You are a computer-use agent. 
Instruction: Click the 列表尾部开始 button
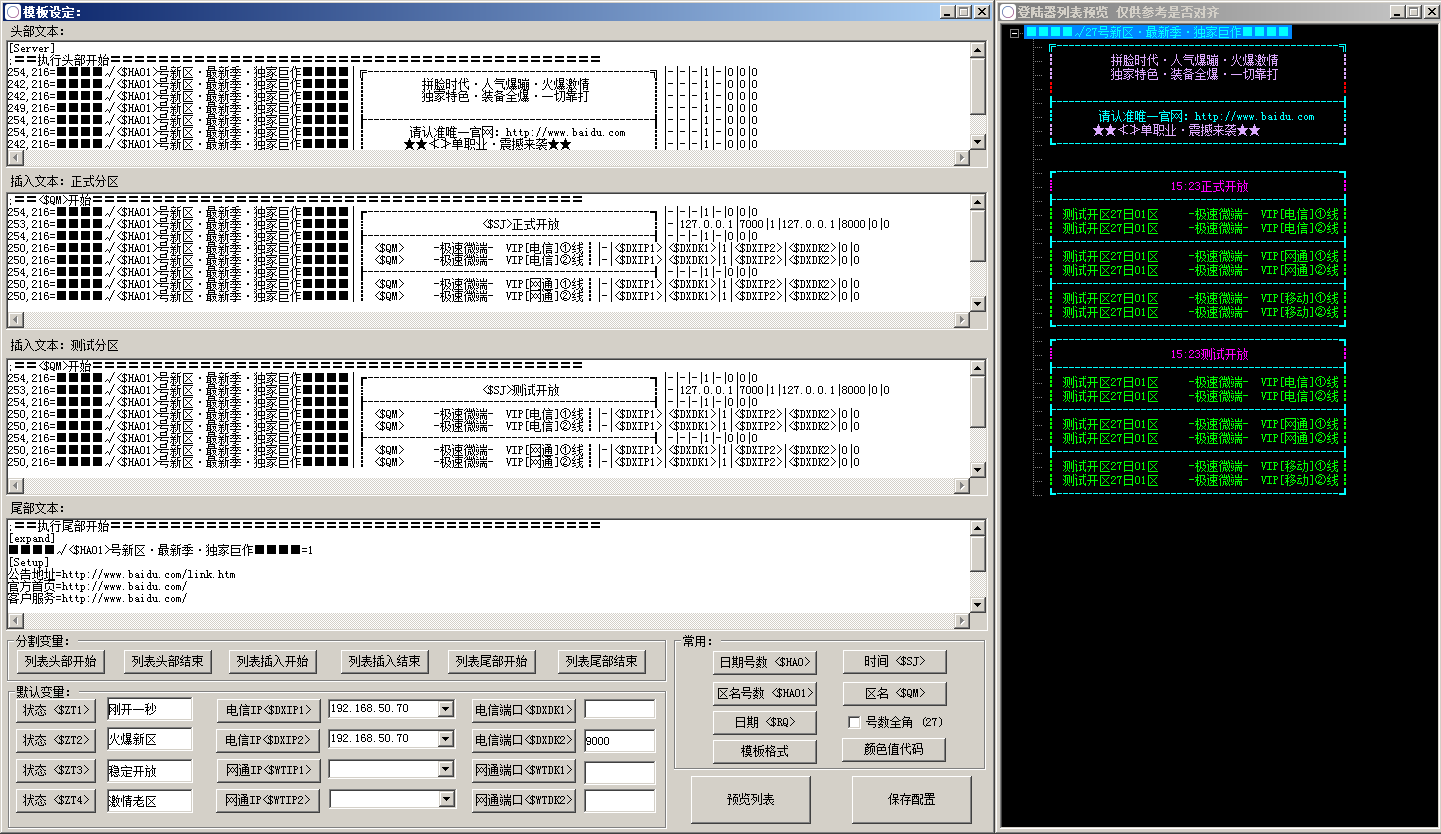click(x=491, y=662)
